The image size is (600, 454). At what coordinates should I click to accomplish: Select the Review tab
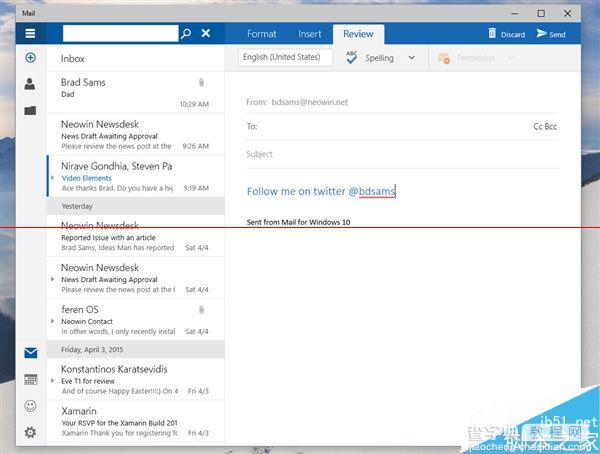click(358, 34)
